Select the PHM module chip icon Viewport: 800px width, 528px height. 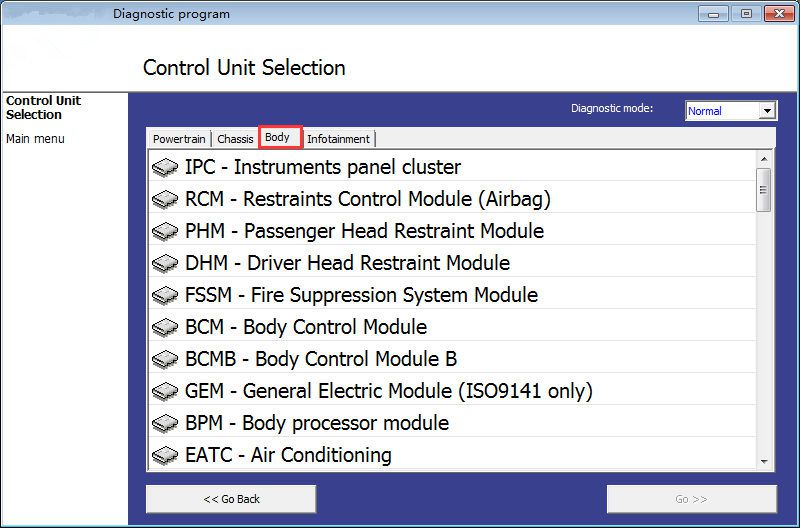[165, 232]
